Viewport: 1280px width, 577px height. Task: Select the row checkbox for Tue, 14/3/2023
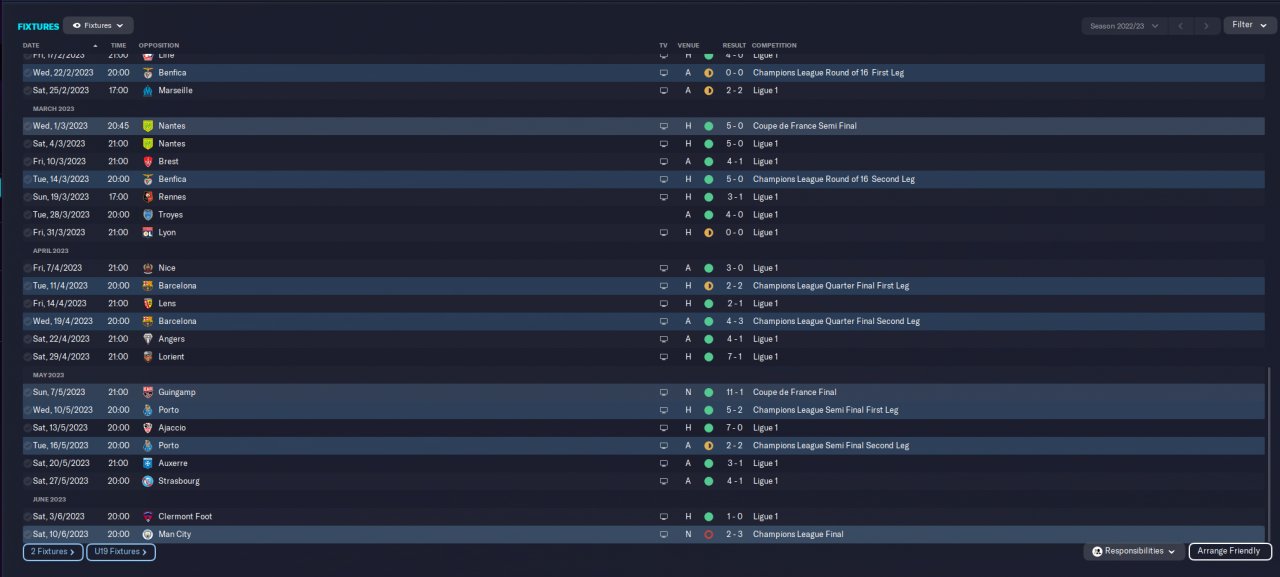27,180
